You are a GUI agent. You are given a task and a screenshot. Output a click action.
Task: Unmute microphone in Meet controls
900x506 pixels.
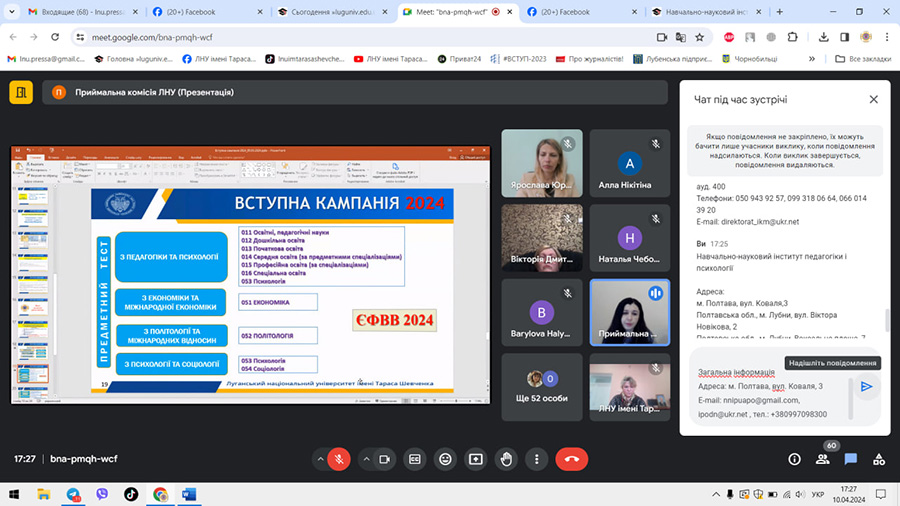click(x=339, y=460)
